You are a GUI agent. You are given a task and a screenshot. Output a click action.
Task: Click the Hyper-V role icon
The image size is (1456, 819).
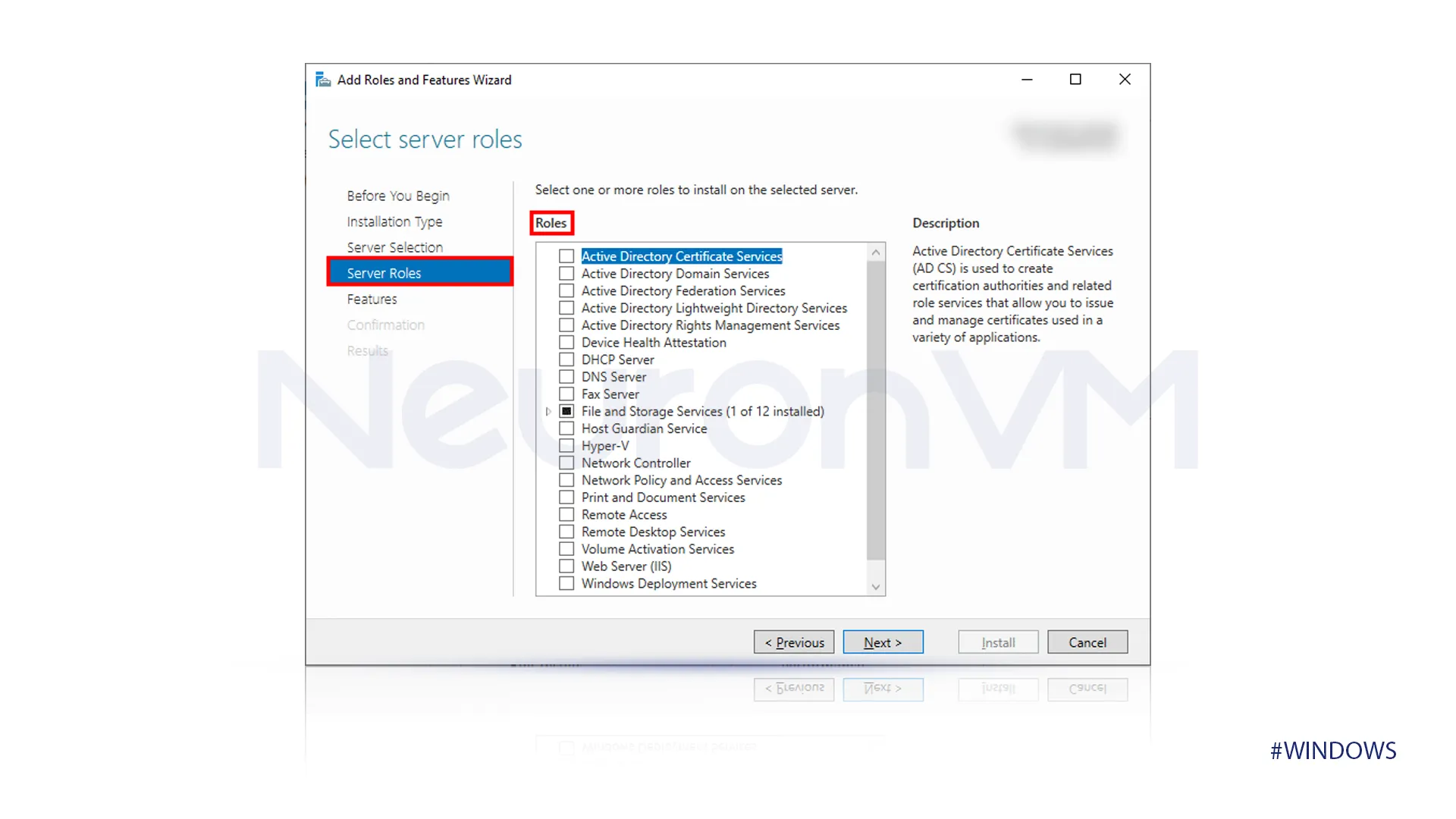coord(566,445)
